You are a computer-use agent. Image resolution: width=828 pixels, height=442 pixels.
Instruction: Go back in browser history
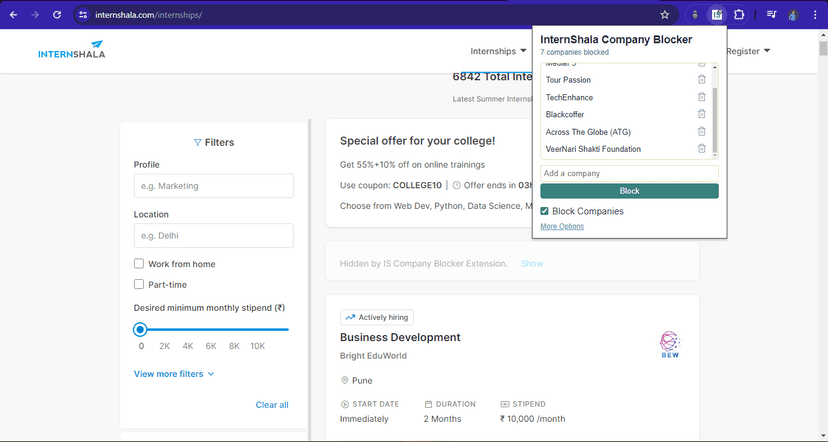point(14,15)
